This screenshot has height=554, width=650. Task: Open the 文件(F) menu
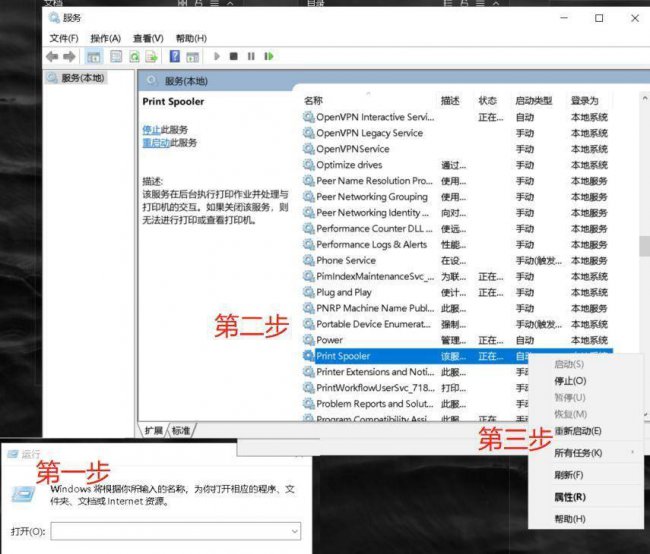point(64,39)
